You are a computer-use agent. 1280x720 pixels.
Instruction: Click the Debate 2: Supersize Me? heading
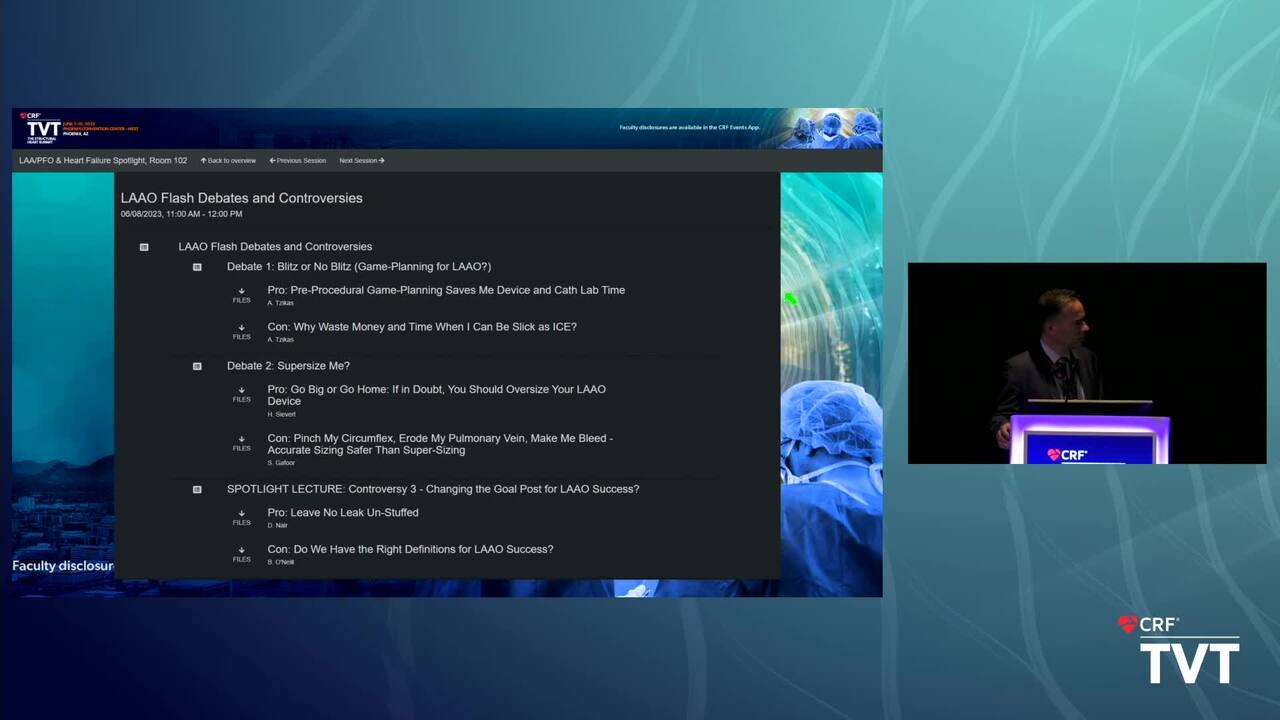point(288,366)
